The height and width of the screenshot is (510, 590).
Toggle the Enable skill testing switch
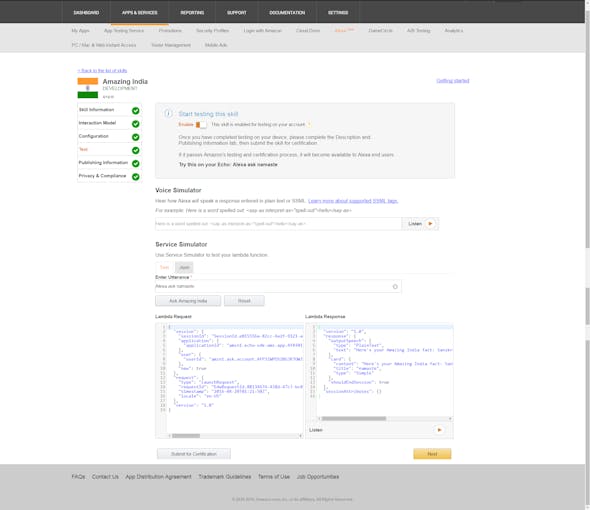(201, 125)
